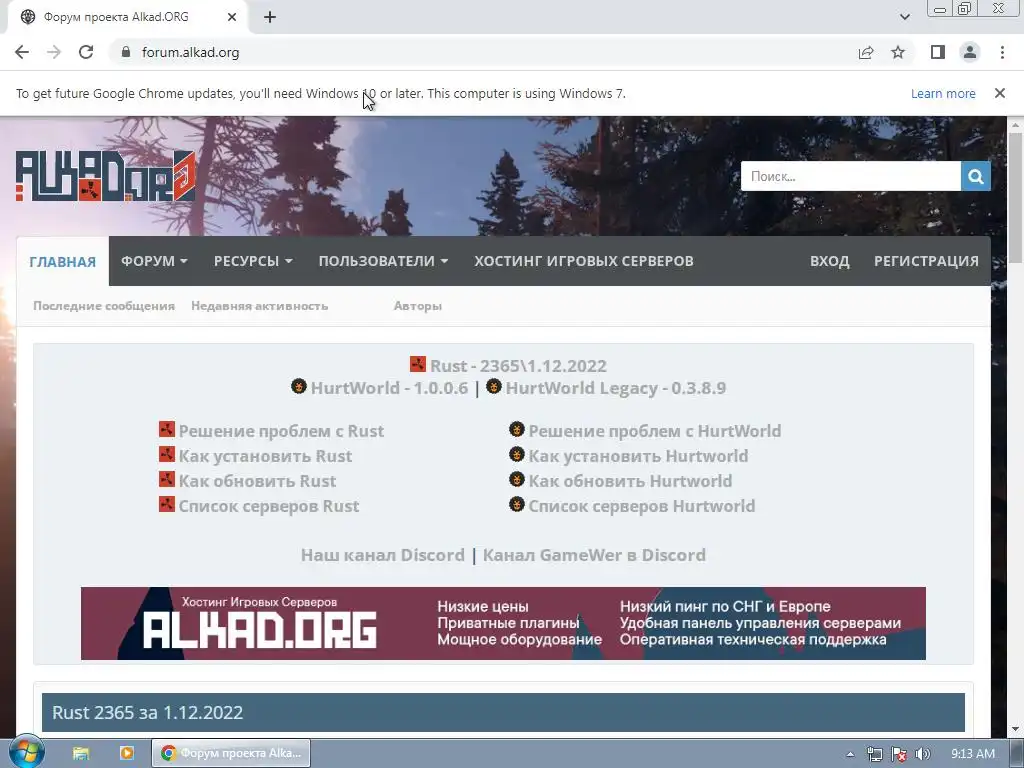Open Канал GameWer в Discord link
This screenshot has width=1024, height=768.
tap(594, 555)
